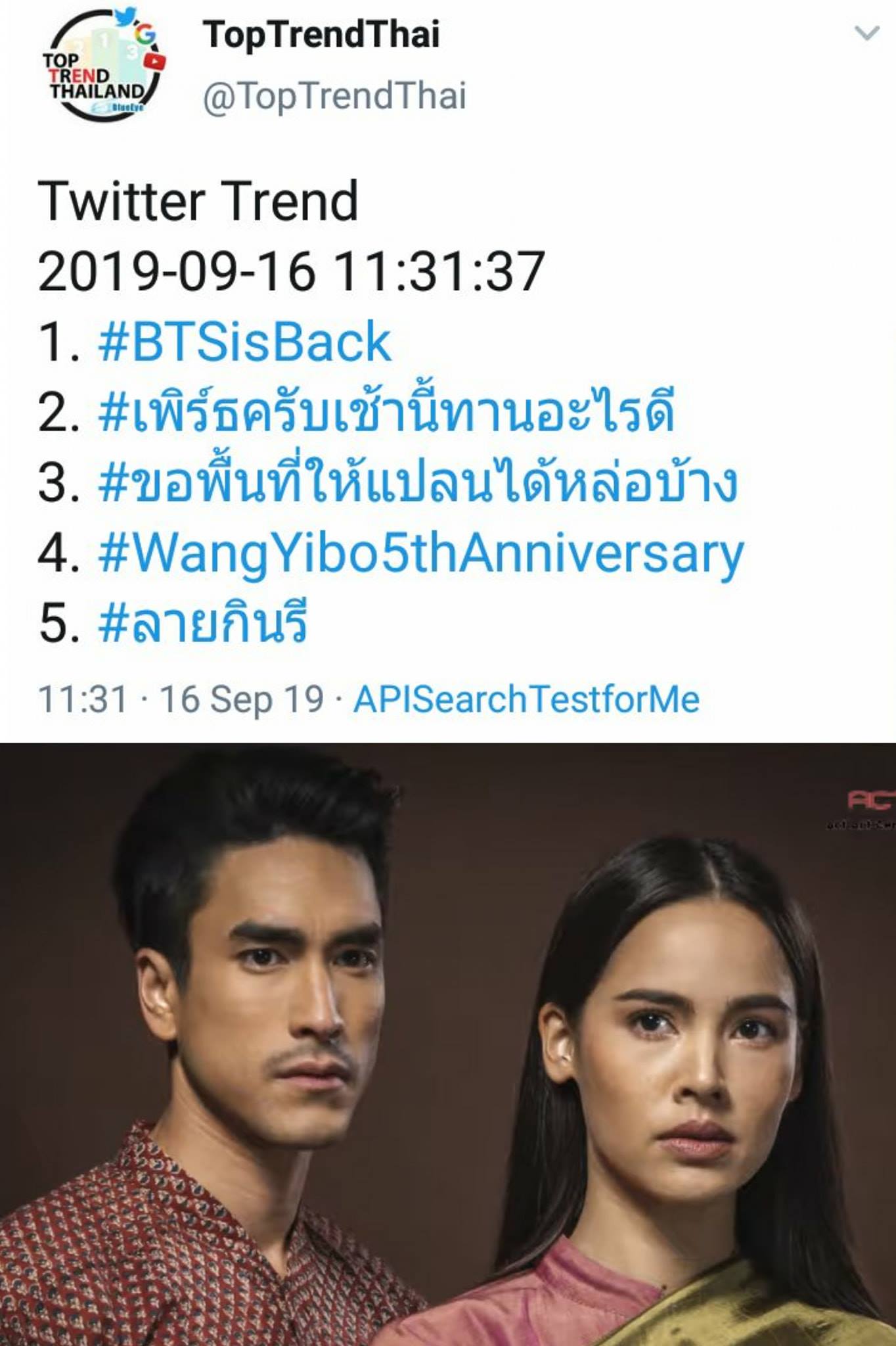Click the 11:31 · 16 Sep 19 timestamp
The image size is (896, 1346).
coord(181,699)
